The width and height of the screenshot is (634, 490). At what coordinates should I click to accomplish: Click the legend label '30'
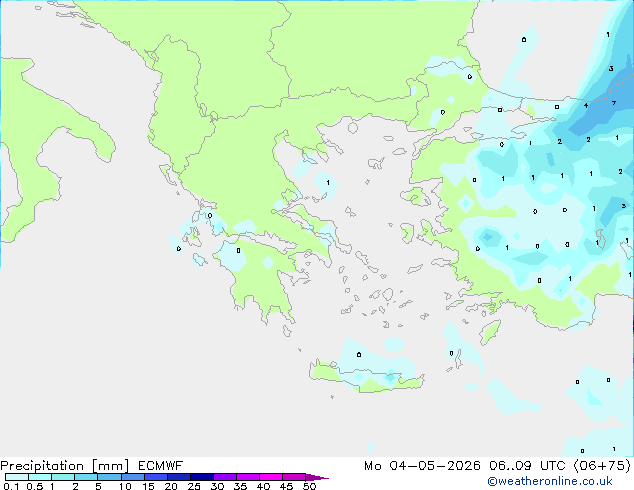tap(217, 486)
